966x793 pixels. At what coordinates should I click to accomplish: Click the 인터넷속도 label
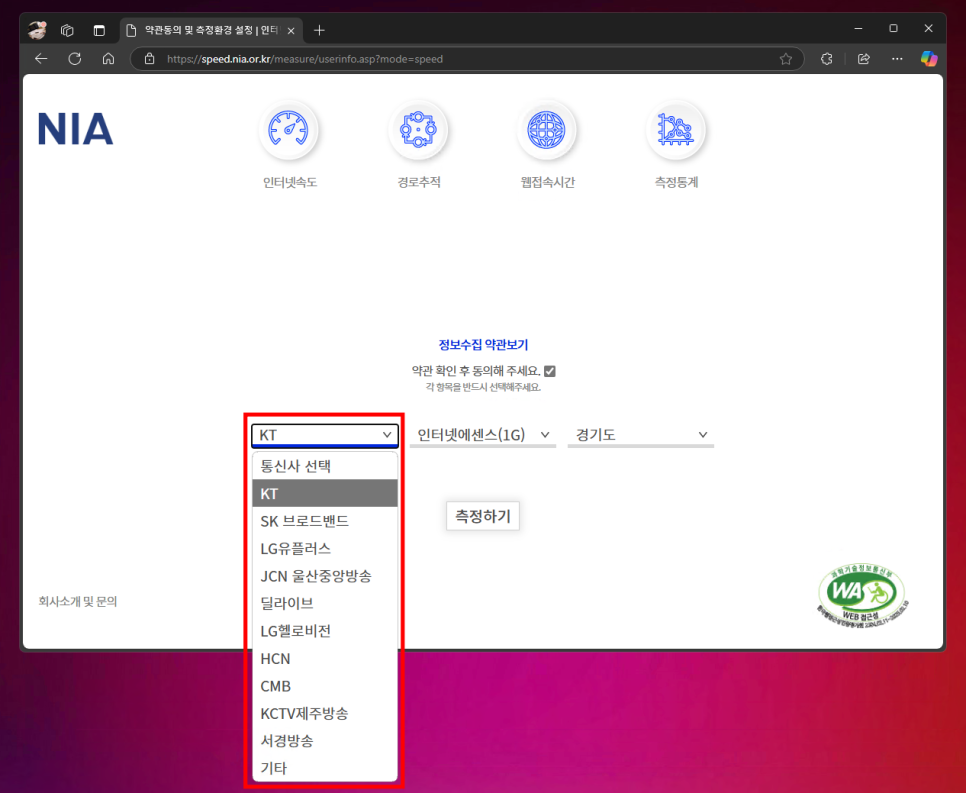point(290,182)
